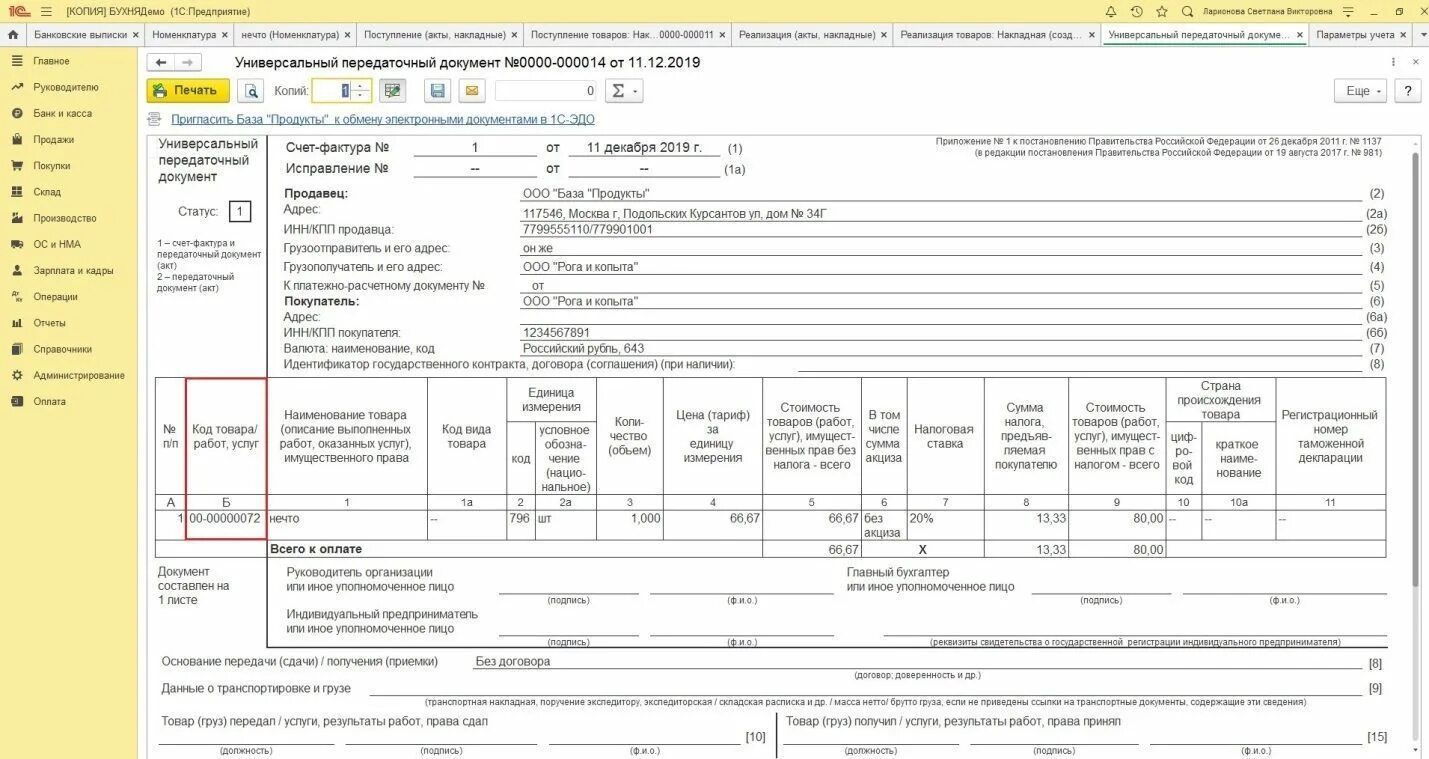Open Операции section in sidebar

click(55, 296)
